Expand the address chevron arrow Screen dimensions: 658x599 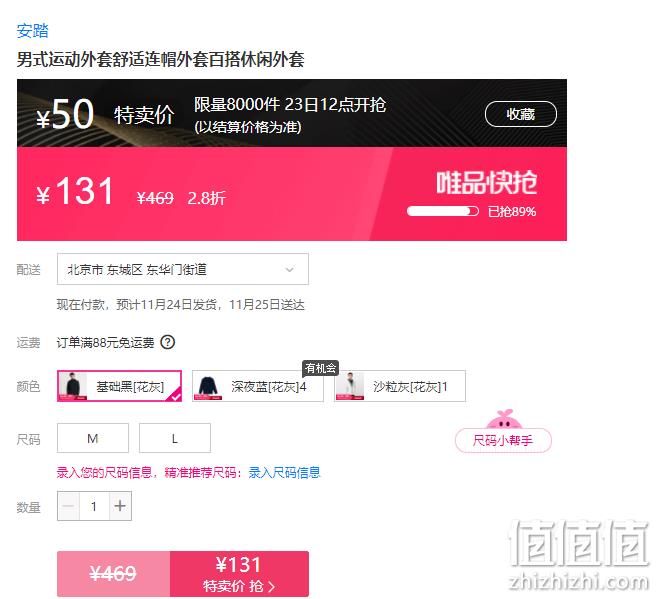(x=290, y=269)
